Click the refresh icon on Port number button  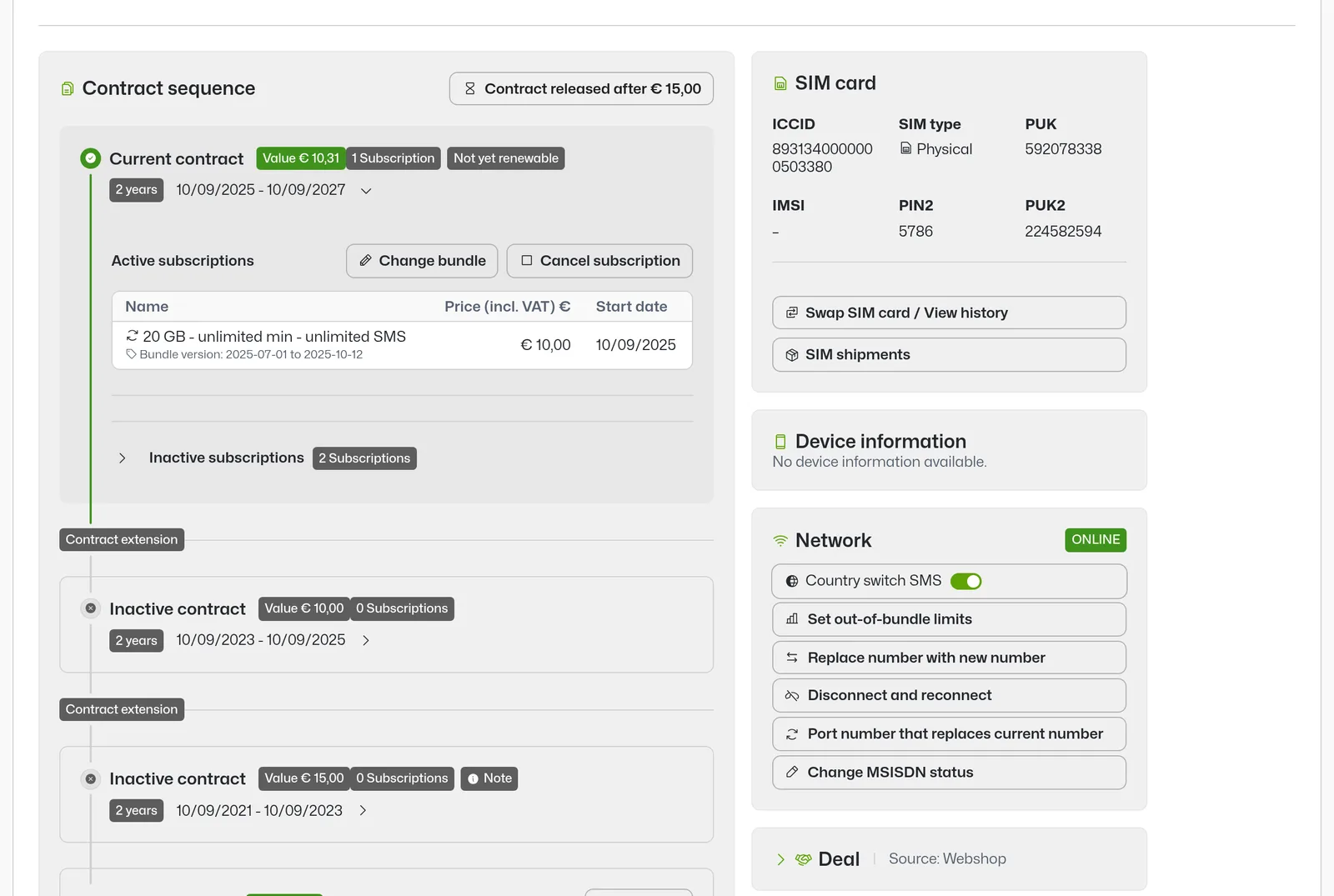coord(792,734)
